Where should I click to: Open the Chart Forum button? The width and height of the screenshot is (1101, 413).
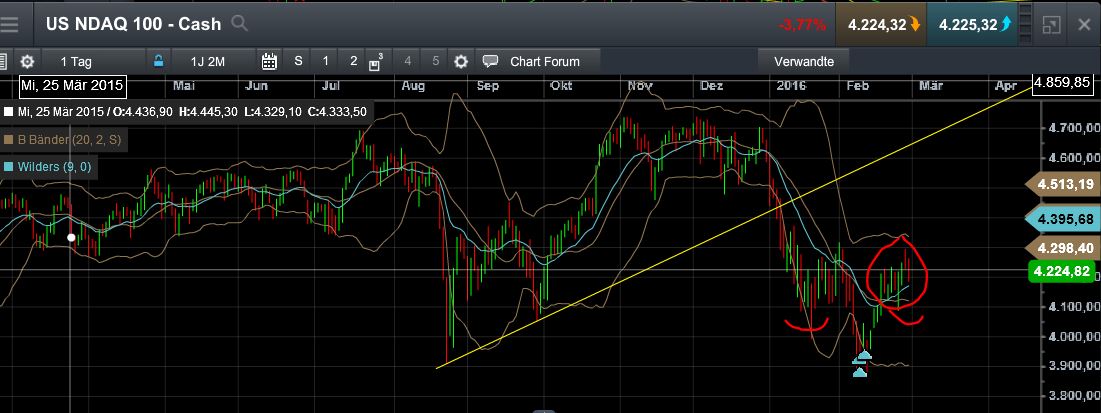[538, 61]
